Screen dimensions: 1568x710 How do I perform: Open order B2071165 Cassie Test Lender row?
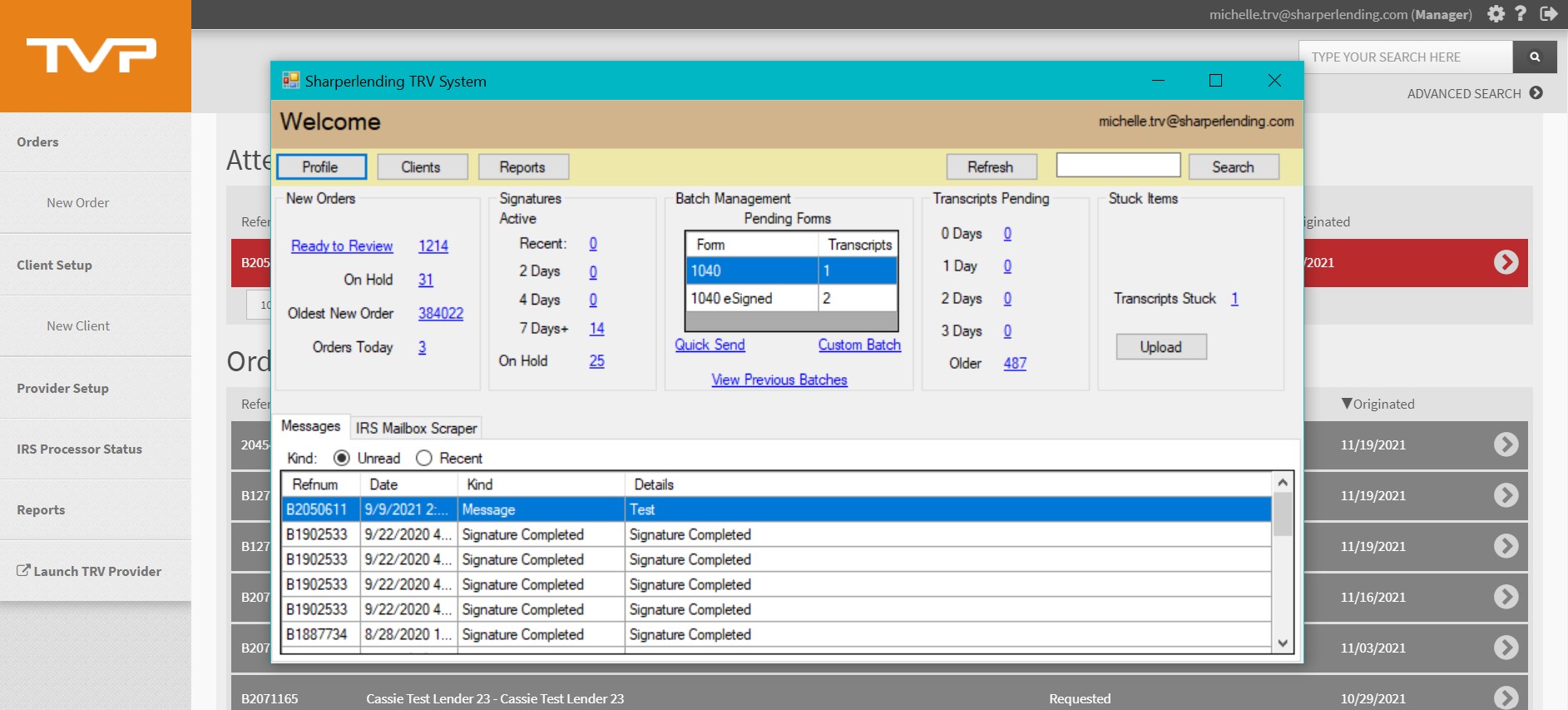[879, 698]
